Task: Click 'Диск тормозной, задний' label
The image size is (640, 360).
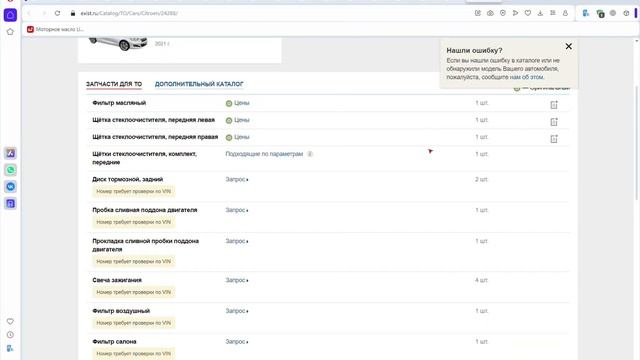Action: [x=127, y=179]
